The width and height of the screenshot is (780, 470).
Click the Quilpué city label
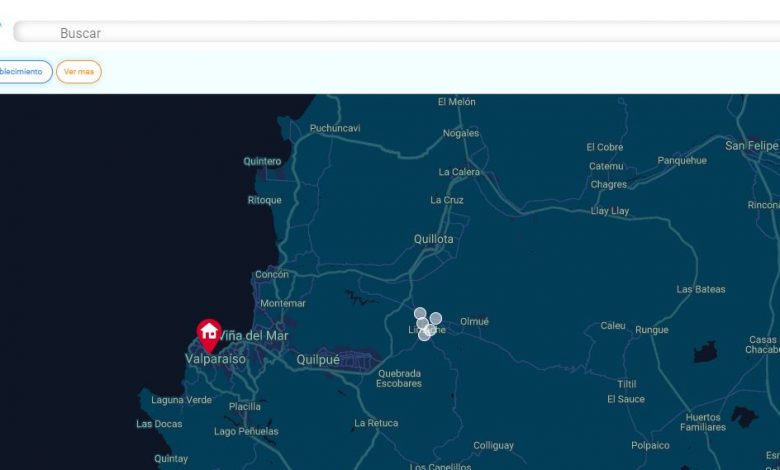pos(318,360)
